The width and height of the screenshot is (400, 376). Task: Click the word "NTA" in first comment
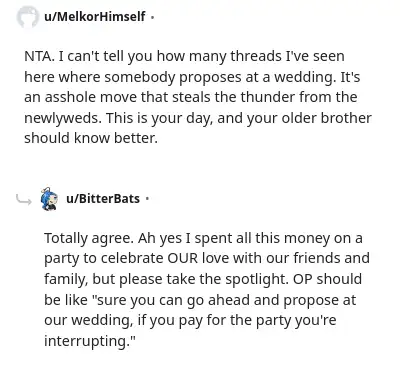pyautogui.click(x=38, y=56)
